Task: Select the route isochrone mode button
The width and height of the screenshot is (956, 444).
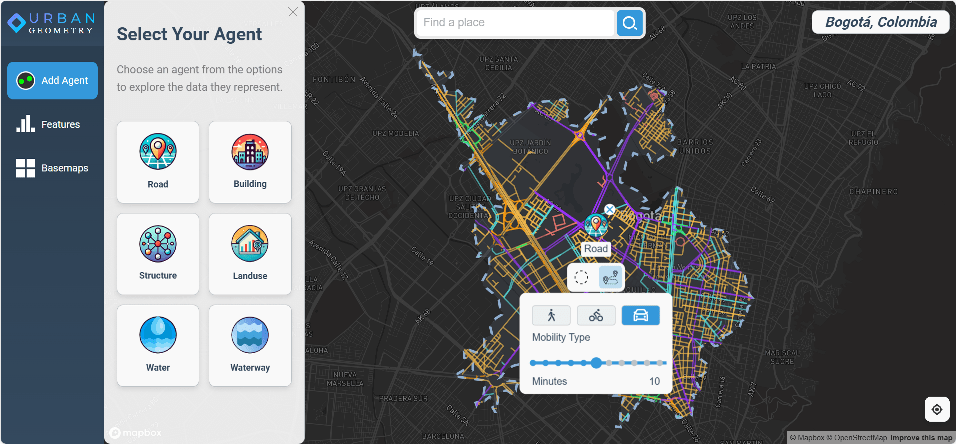Action: coord(610,278)
